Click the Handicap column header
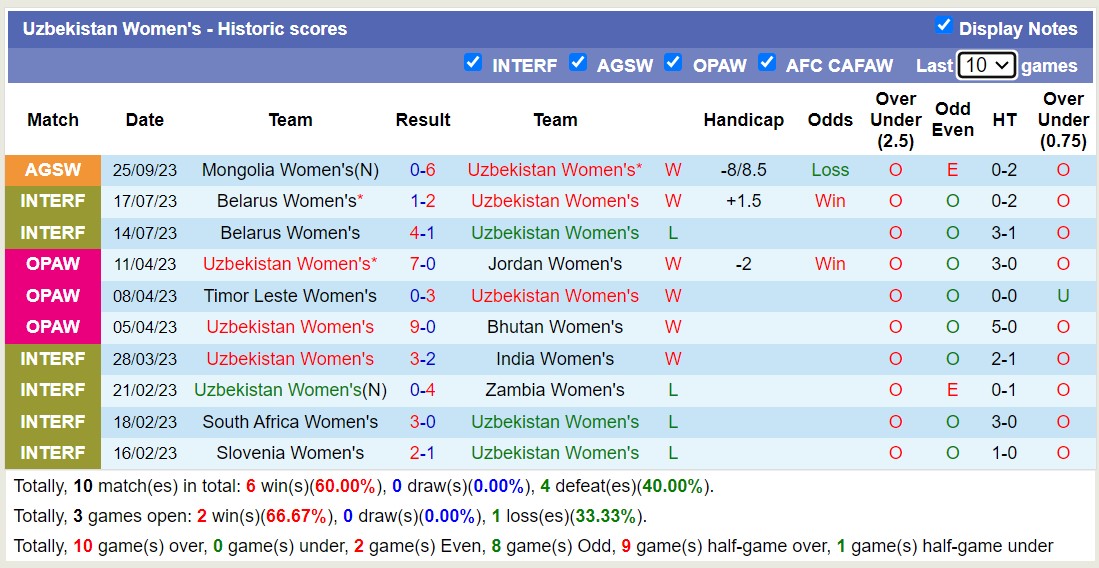This screenshot has width=1099, height=568. tap(743, 120)
